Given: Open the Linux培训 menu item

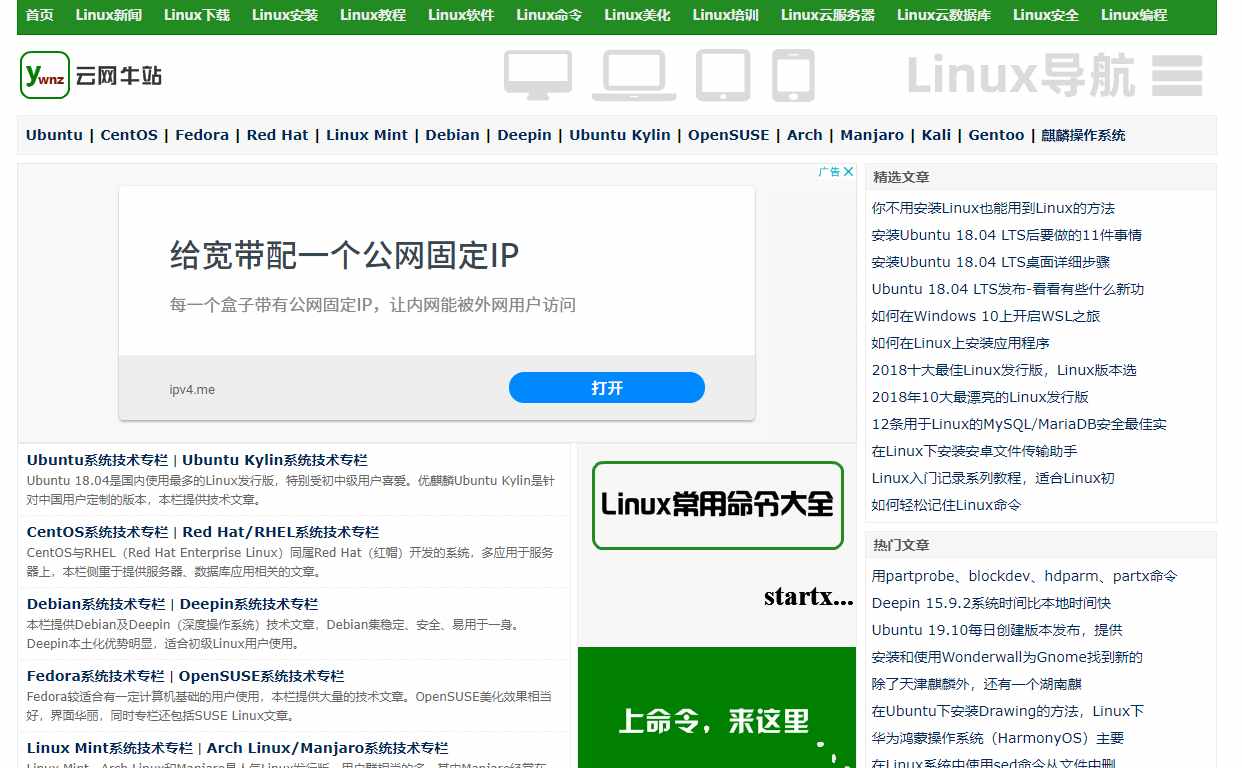Looking at the screenshot, I should pos(725,15).
